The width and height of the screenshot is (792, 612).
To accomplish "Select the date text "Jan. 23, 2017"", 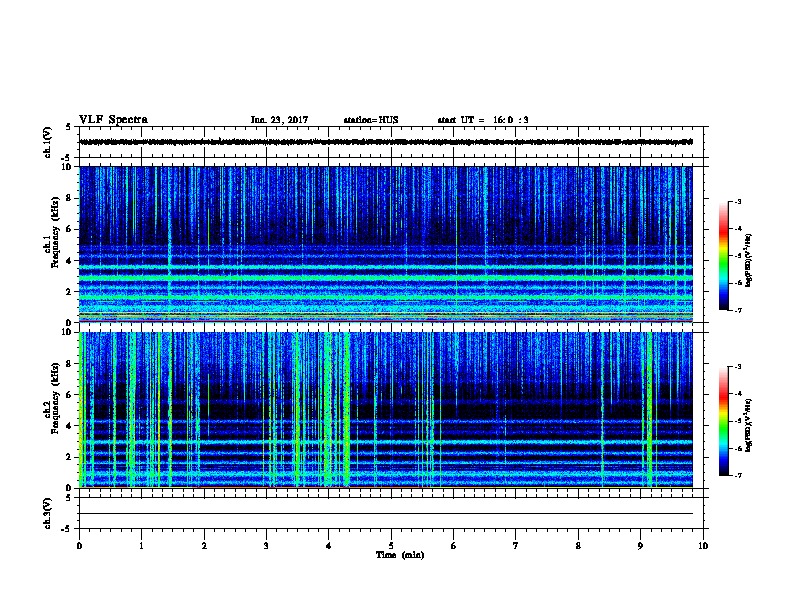I will (x=279, y=120).
